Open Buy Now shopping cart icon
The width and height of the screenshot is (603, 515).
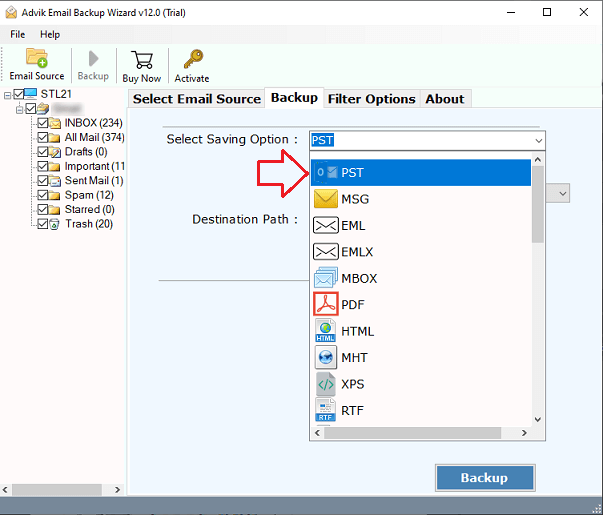click(141, 60)
